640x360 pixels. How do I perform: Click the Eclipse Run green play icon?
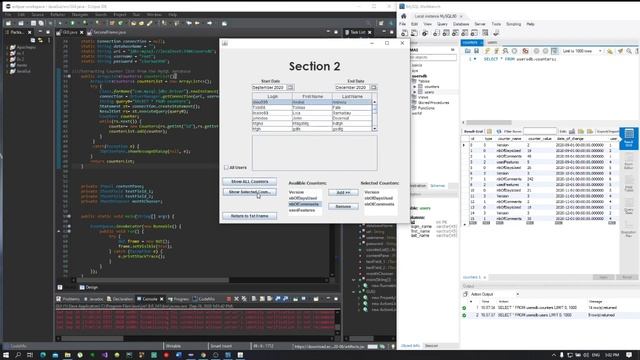coord(73,23)
